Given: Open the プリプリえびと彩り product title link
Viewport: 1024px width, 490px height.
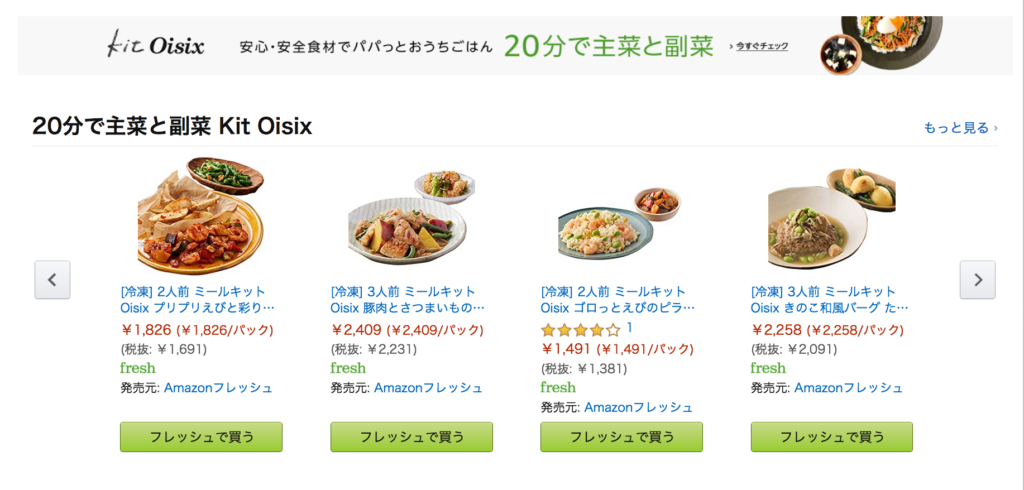Looking at the screenshot, I should (x=198, y=299).
